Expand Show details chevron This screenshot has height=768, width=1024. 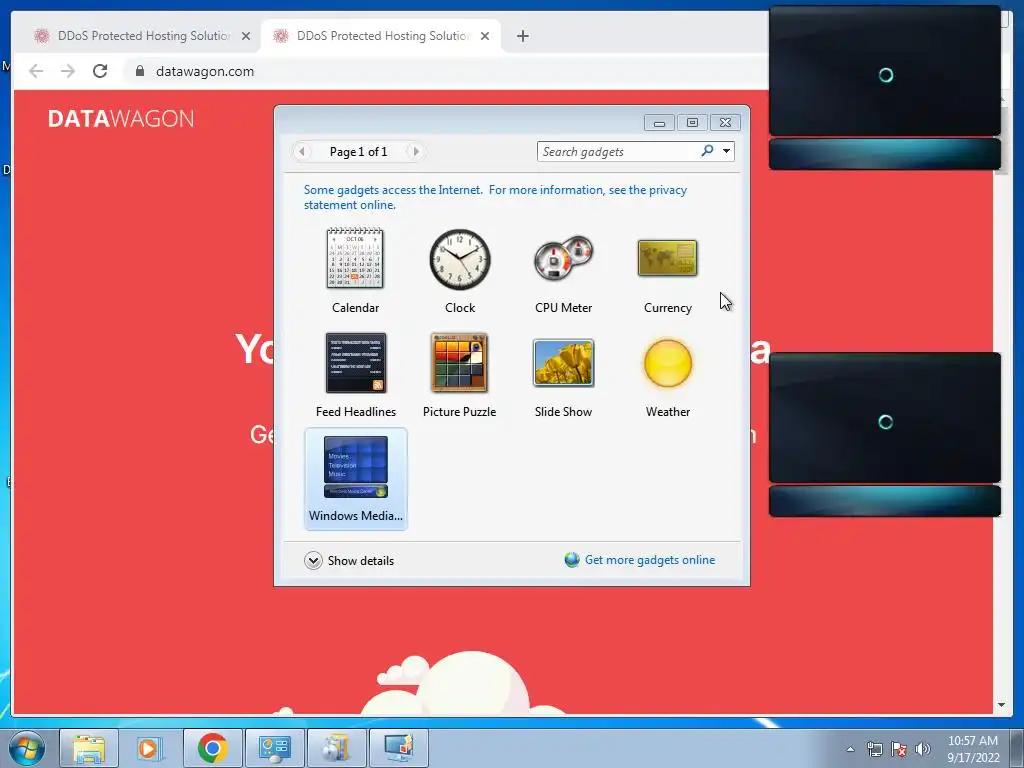(x=313, y=560)
